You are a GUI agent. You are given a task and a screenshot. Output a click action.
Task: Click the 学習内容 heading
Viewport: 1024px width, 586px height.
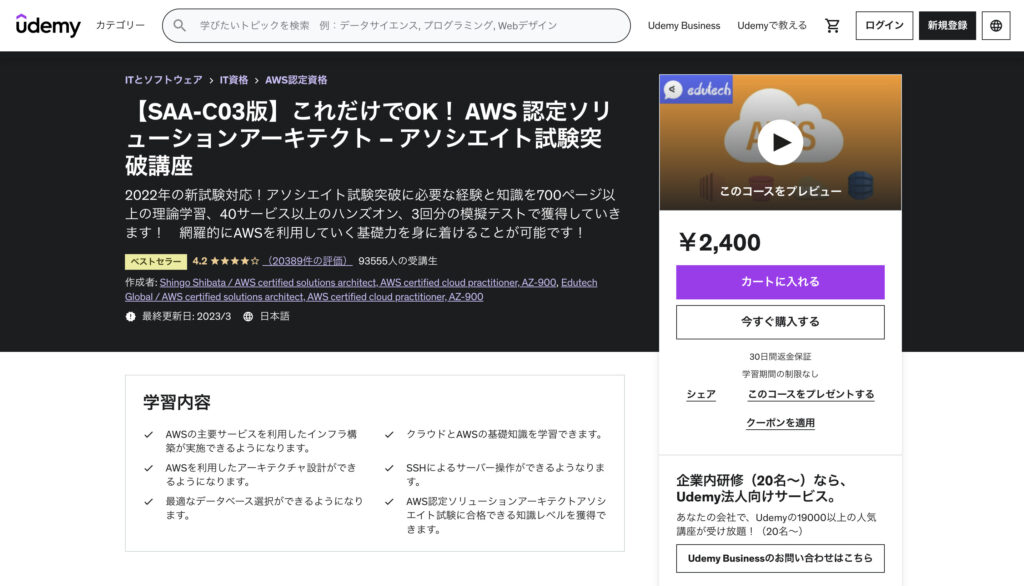[177, 402]
